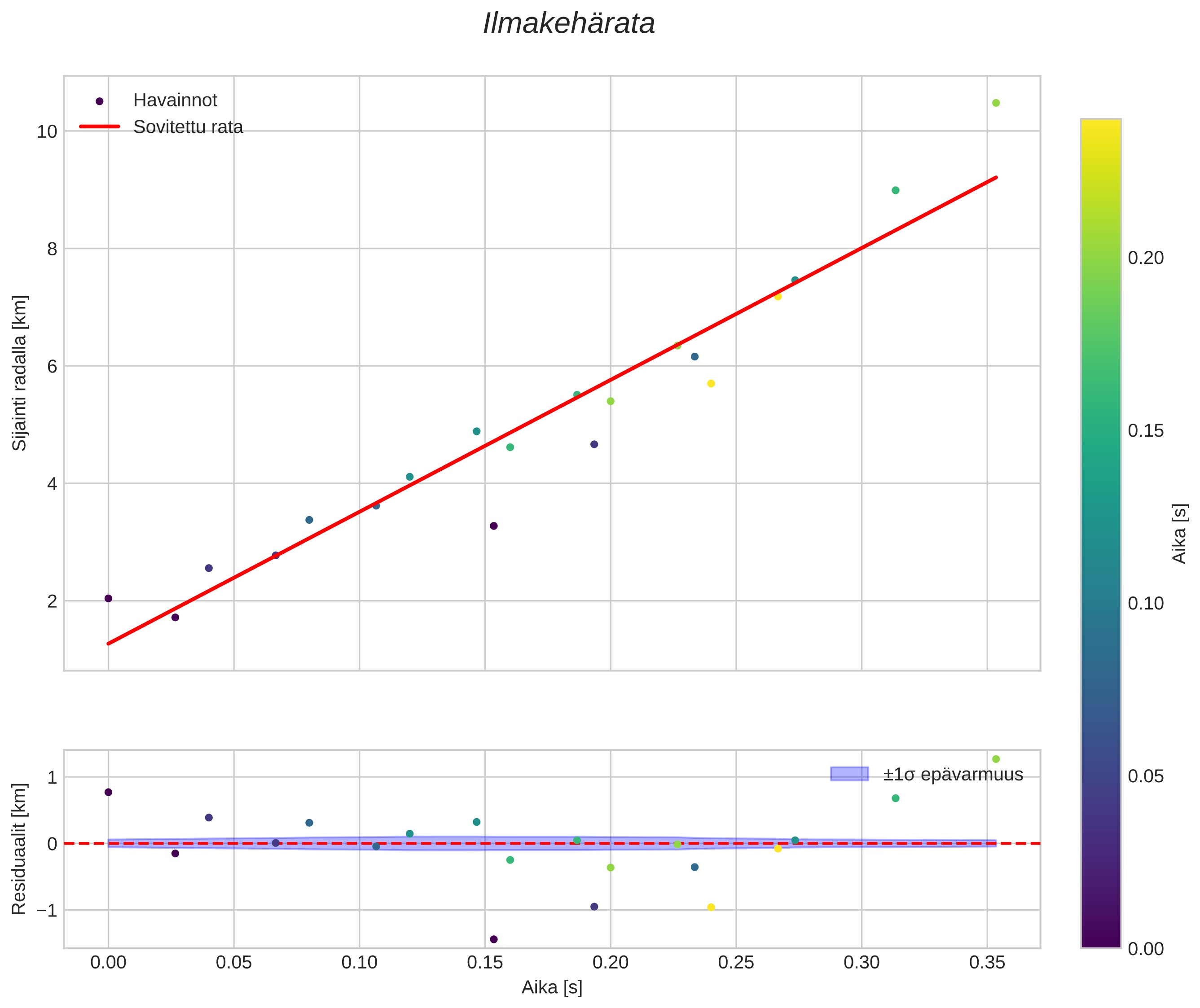Screen dimensions: 1200x1008
Task: Click the bottom Aika [s] x-axis label
Action: [x=551, y=987]
